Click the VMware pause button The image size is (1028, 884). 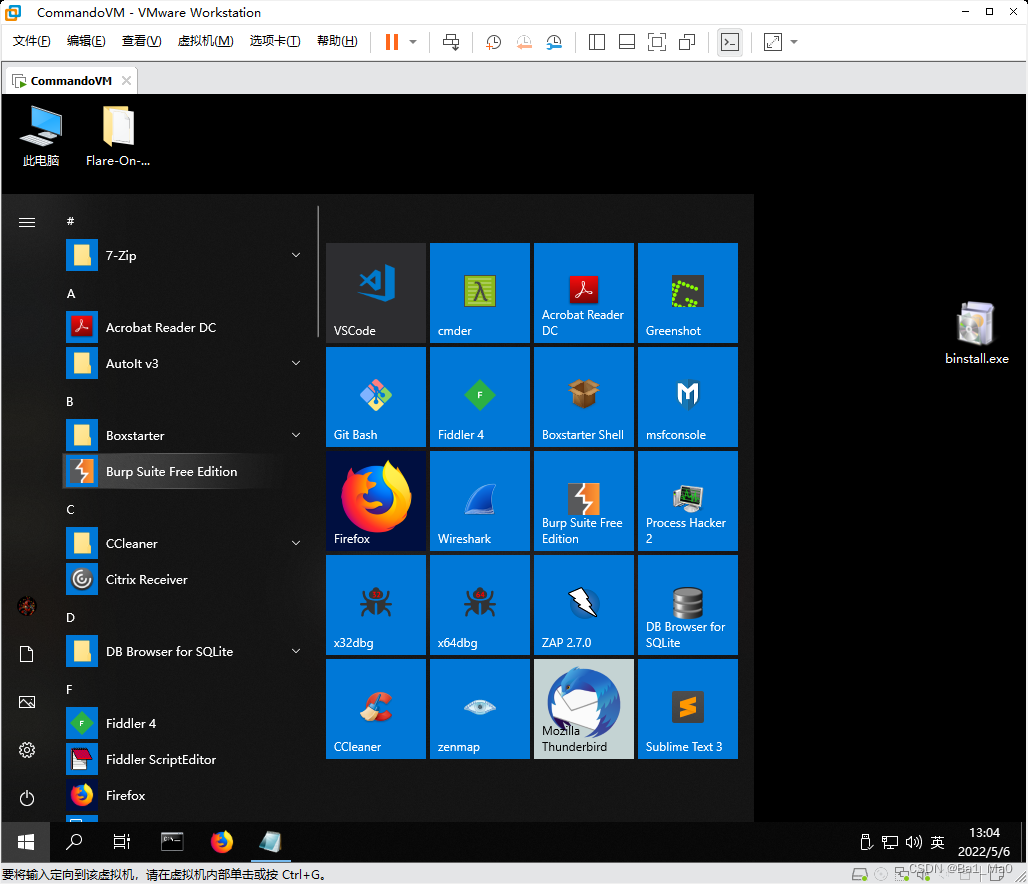coord(392,42)
